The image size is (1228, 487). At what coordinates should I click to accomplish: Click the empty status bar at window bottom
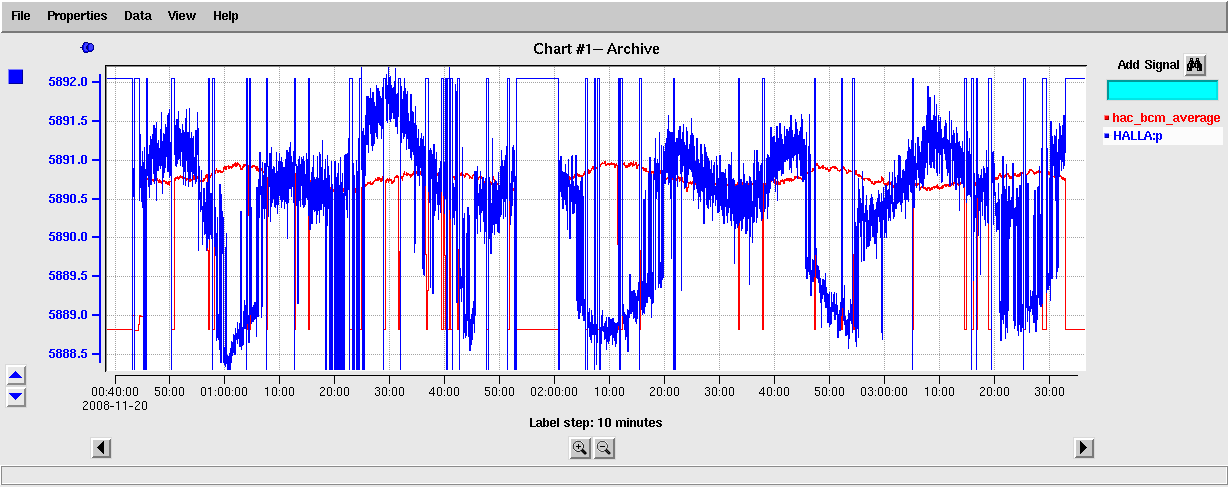pos(614,475)
